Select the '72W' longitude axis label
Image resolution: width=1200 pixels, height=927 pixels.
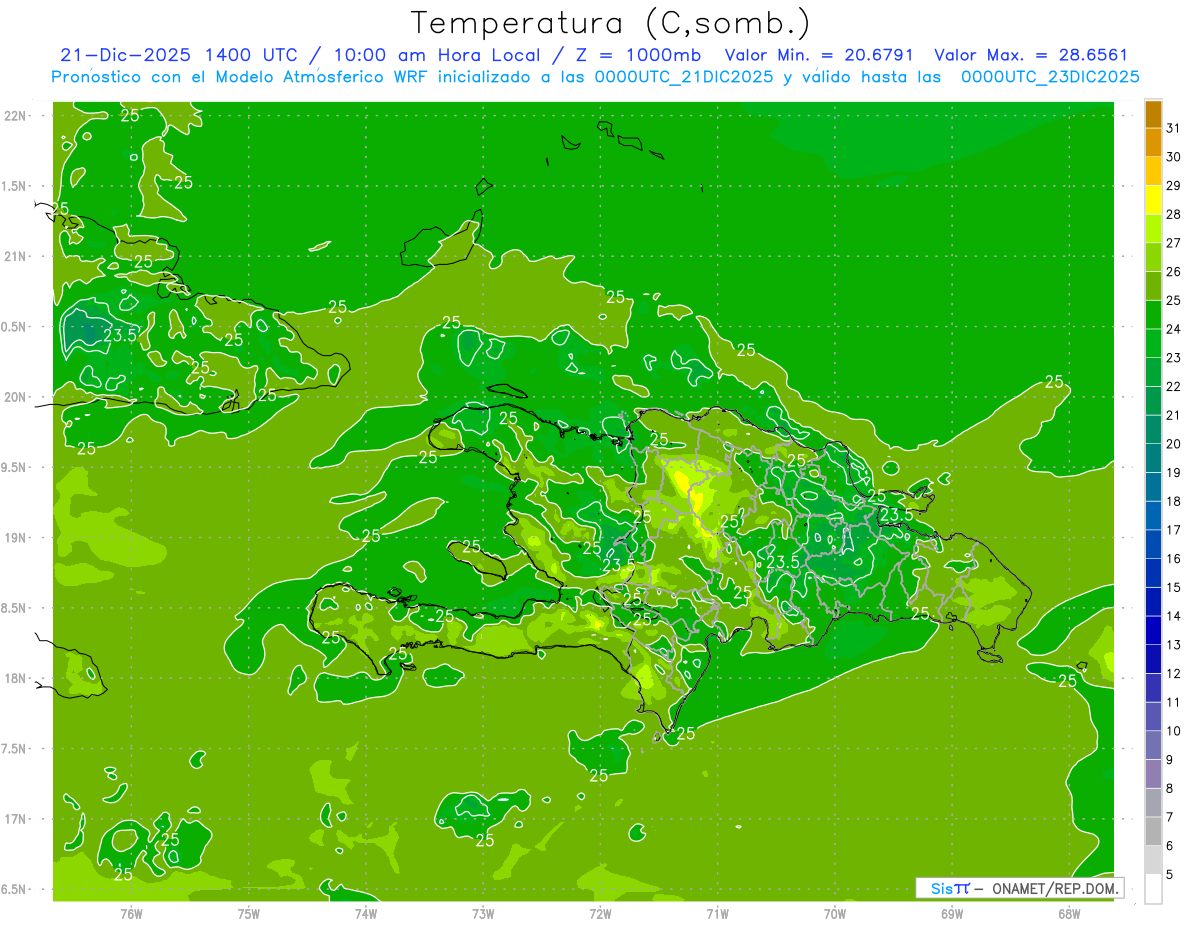600,913
